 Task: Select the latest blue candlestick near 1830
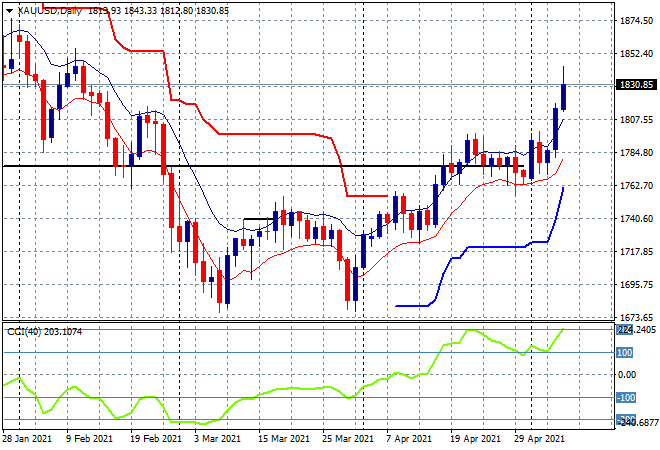pyautogui.click(x=563, y=97)
